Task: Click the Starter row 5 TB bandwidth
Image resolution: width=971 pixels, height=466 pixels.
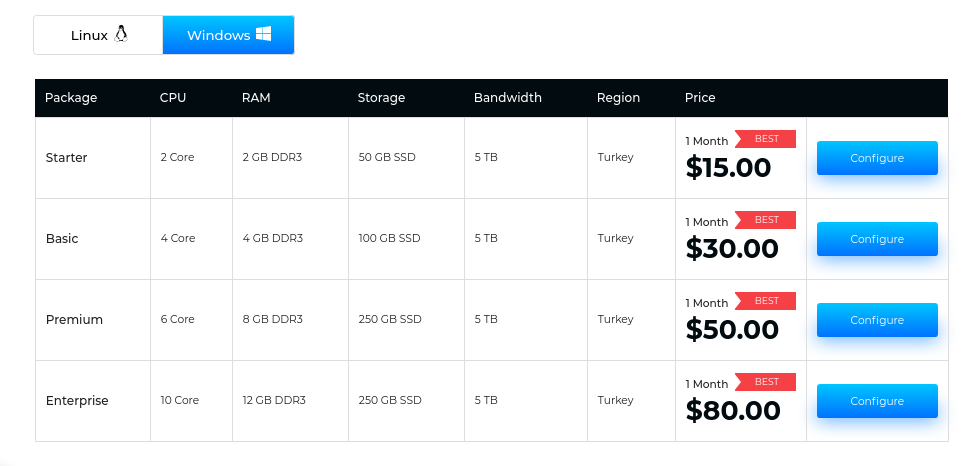Action: click(486, 157)
